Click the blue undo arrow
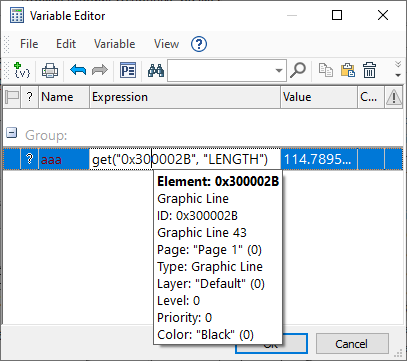The image size is (407, 361). tap(78, 70)
